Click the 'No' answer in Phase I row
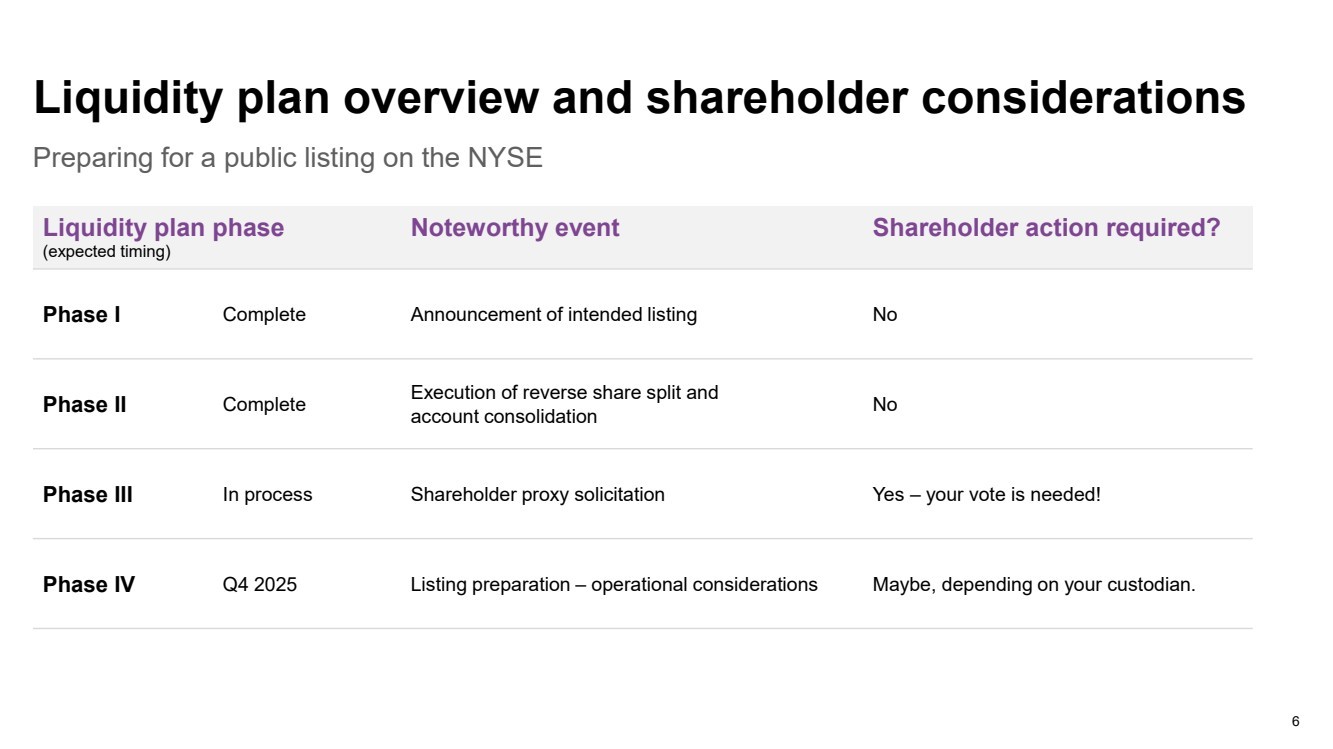The width and height of the screenshot is (1333, 749). (885, 315)
